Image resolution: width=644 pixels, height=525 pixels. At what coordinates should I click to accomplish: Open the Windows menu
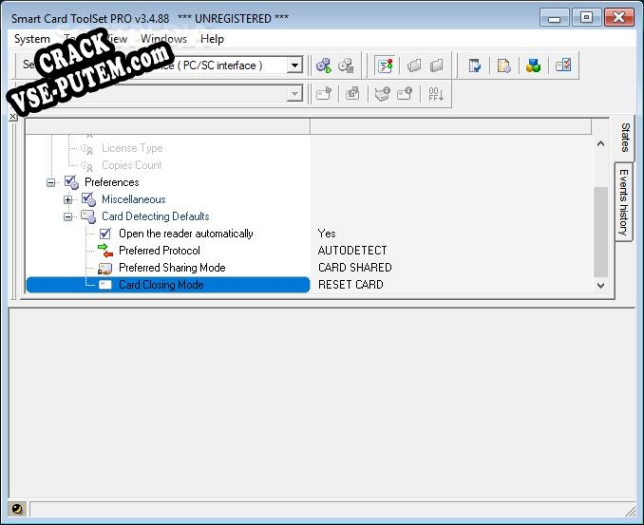coord(163,39)
